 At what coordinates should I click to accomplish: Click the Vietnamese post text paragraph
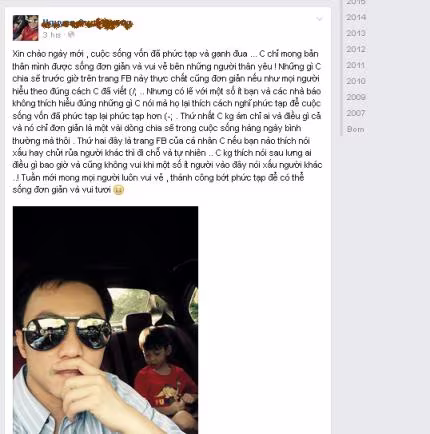click(167, 122)
